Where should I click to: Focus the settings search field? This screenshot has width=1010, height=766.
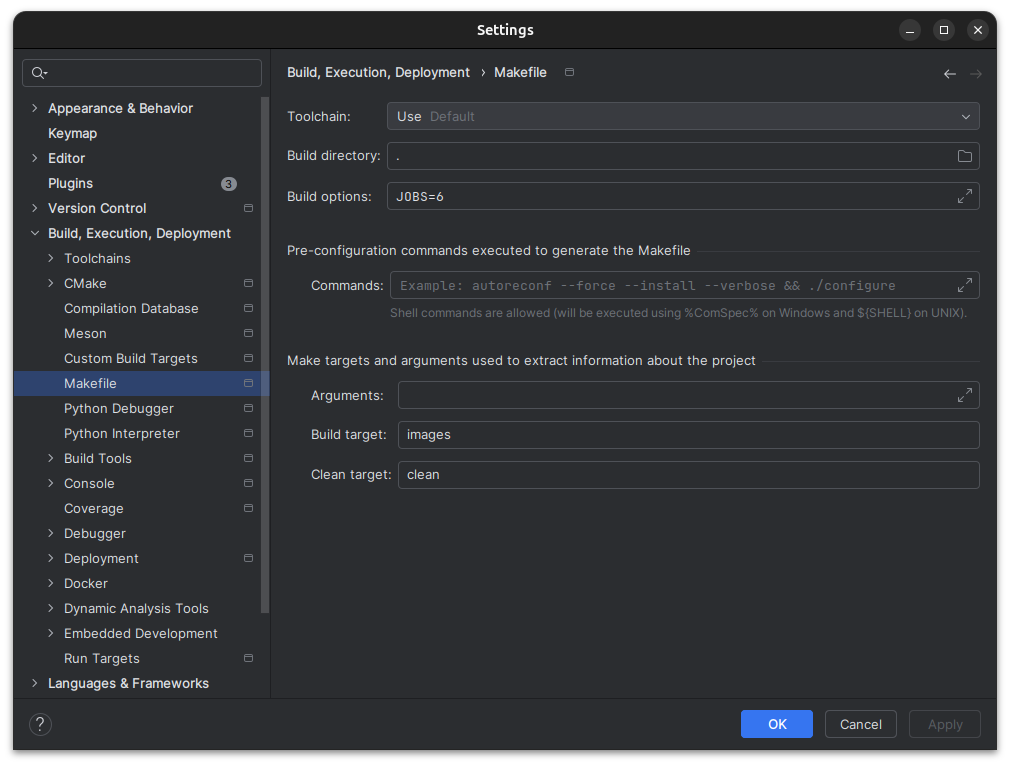(142, 73)
